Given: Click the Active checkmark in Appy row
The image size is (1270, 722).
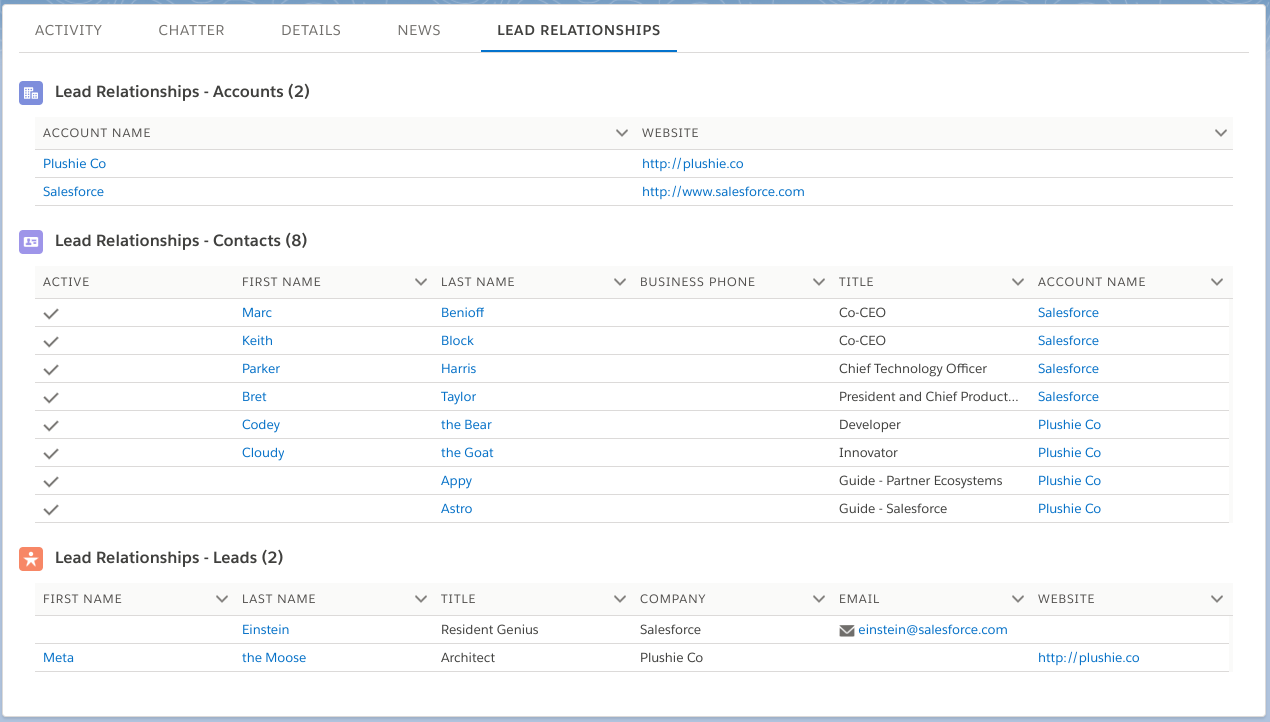Looking at the screenshot, I should (x=52, y=482).
